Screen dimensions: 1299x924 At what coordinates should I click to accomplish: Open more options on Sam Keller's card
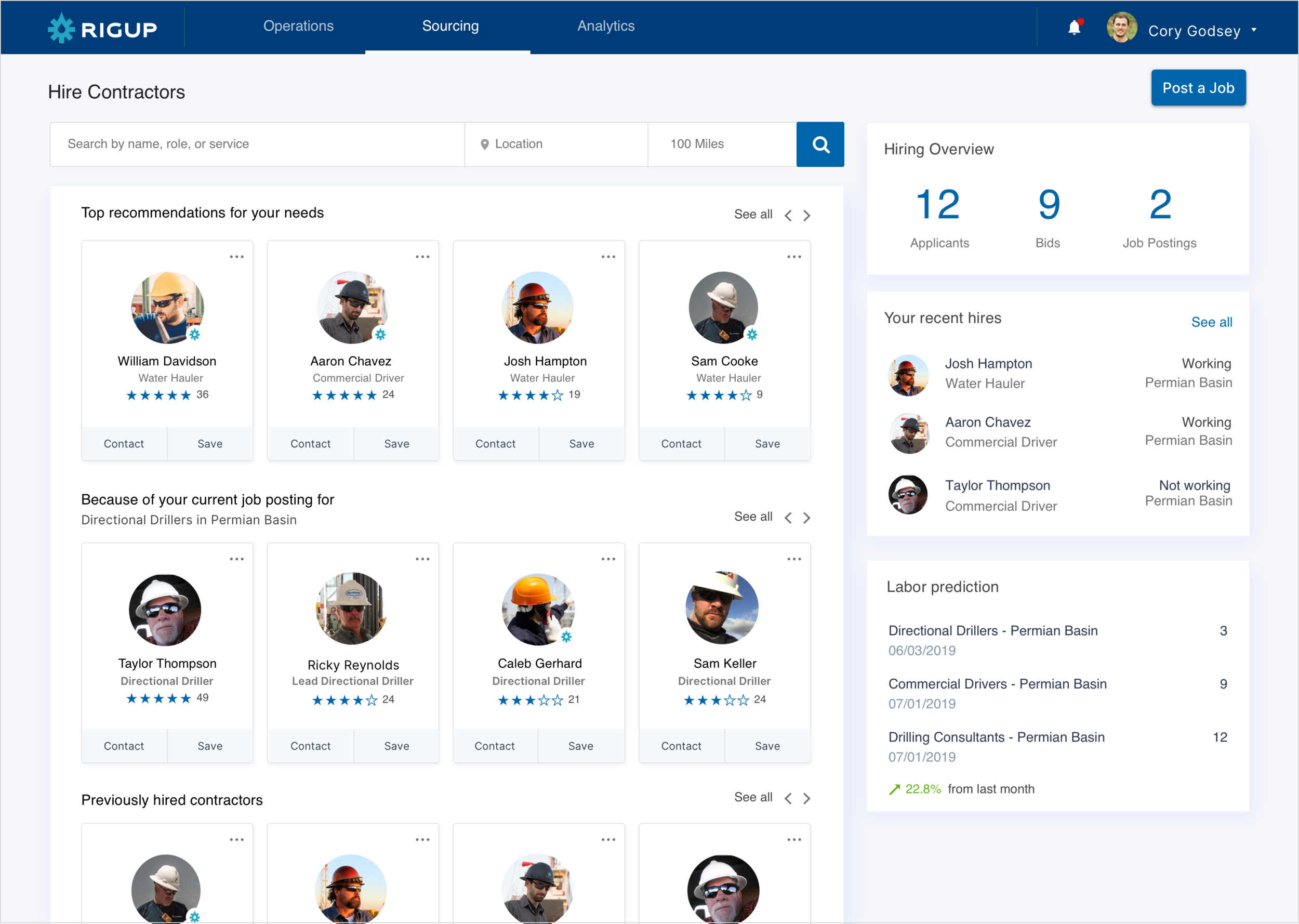click(794, 559)
